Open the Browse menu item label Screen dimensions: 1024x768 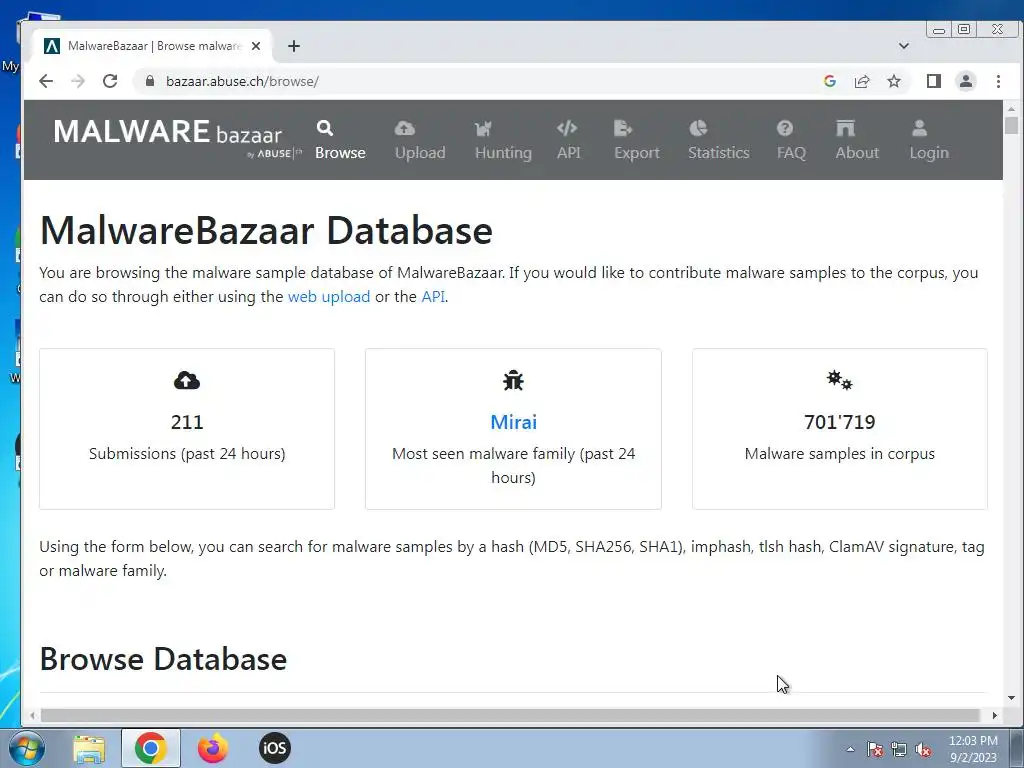tap(340, 153)
